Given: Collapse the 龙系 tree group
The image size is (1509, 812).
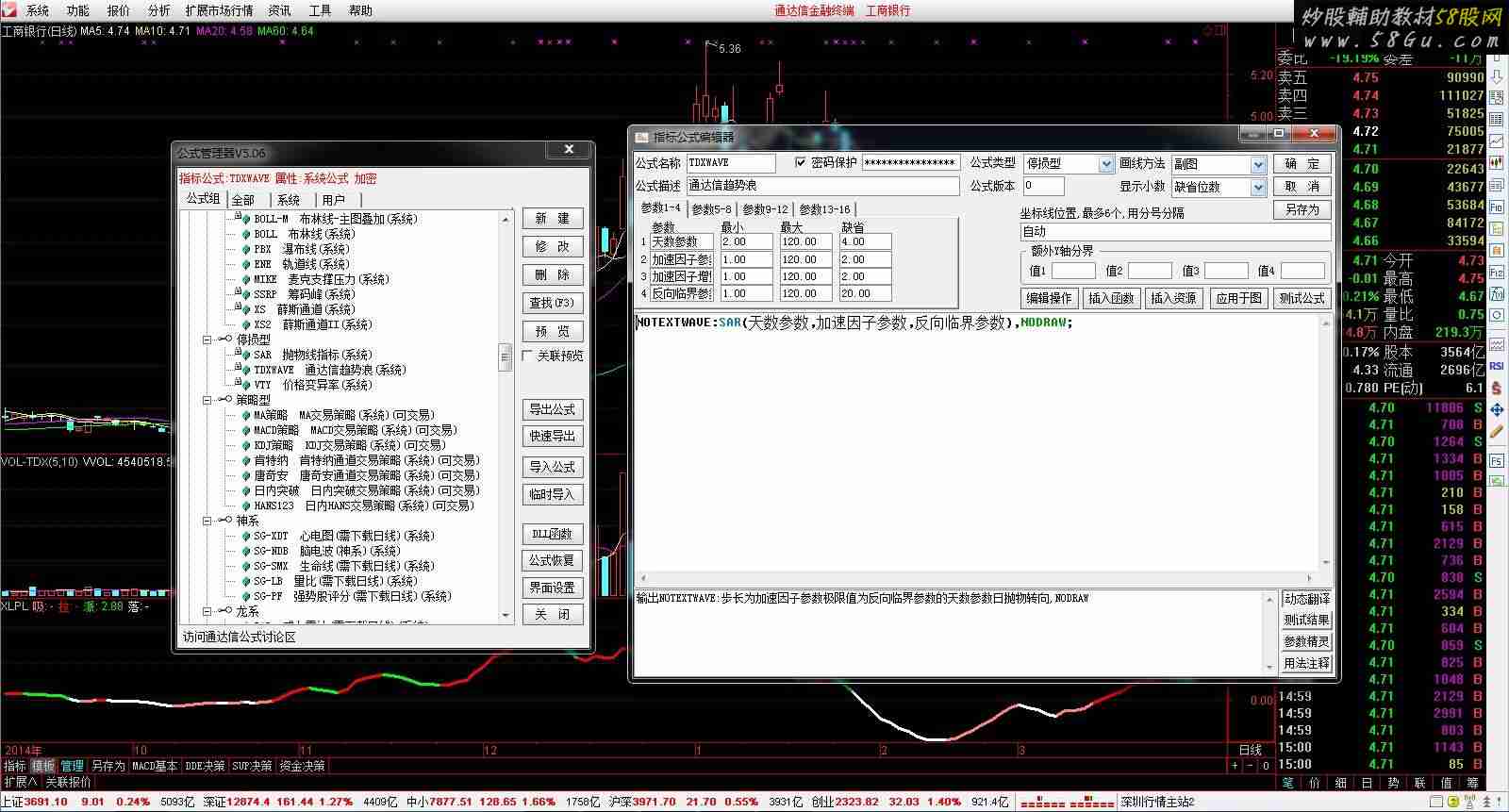Looking at the screenshot, I should (x=207, y=611).
